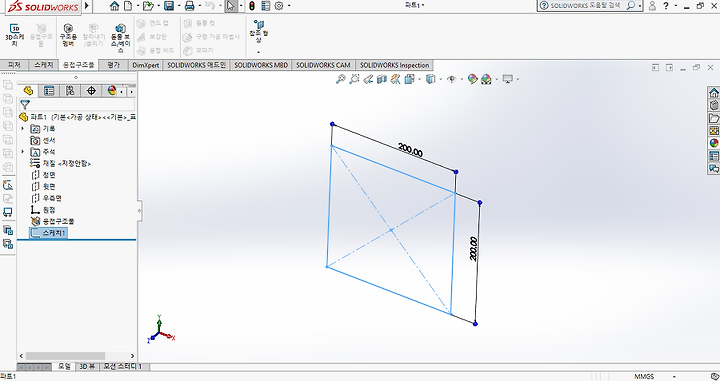Open the 3D 뷰 bottom tab
This screenshot has height=381, width=720.
[x=87, y=366]
